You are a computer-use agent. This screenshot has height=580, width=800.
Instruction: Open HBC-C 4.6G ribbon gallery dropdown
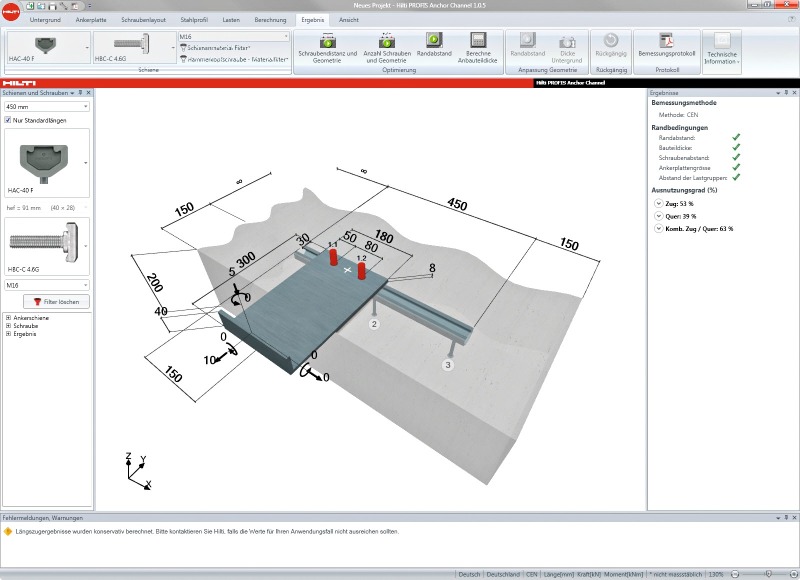[173, 47]
